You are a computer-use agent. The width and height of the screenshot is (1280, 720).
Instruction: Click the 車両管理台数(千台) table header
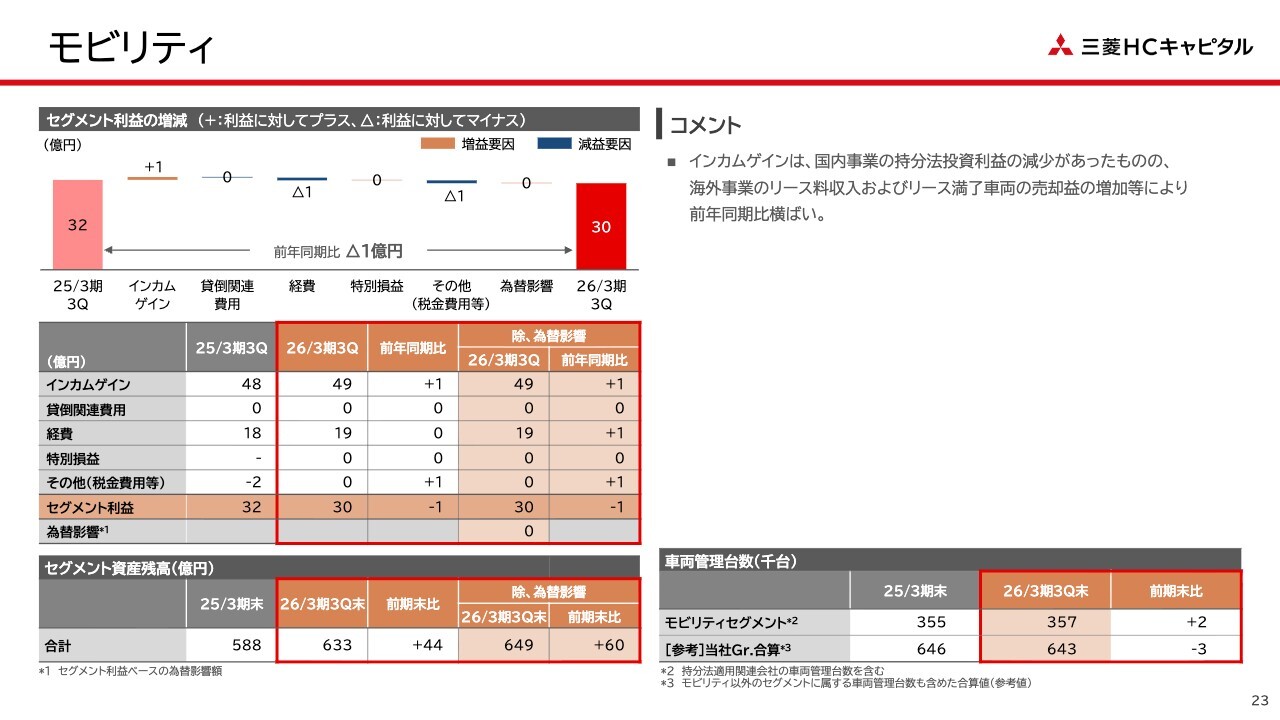tap(731, 561)
